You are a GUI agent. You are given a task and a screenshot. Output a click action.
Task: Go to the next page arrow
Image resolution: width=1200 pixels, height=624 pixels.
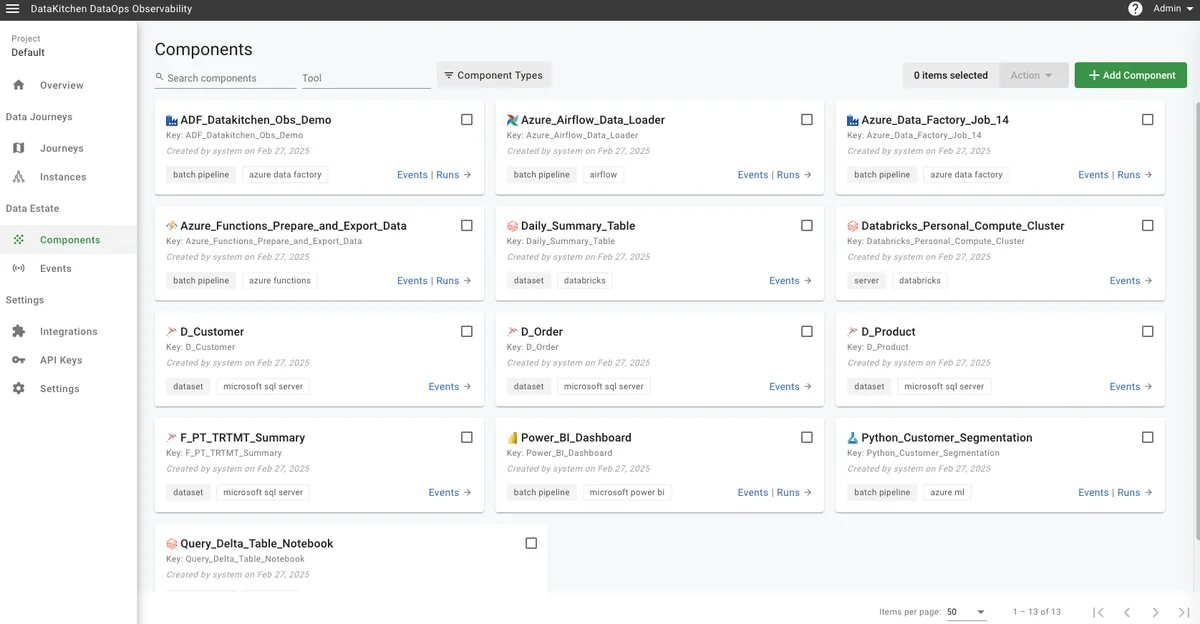coord(1155,612)
